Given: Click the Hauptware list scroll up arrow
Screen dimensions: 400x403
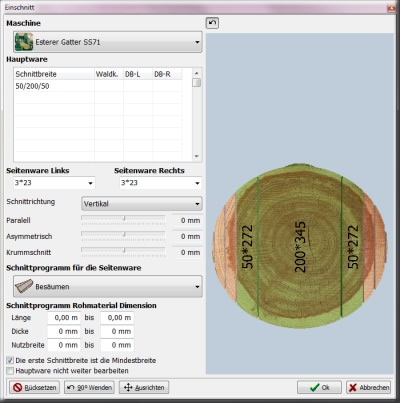Looking at the screenshot, I should point(197,73).
